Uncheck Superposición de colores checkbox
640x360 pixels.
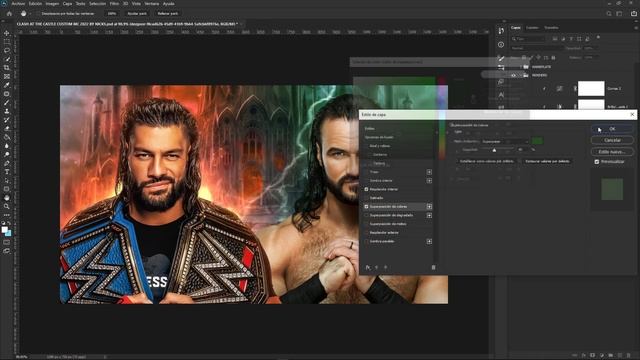[x=366, y=207]
